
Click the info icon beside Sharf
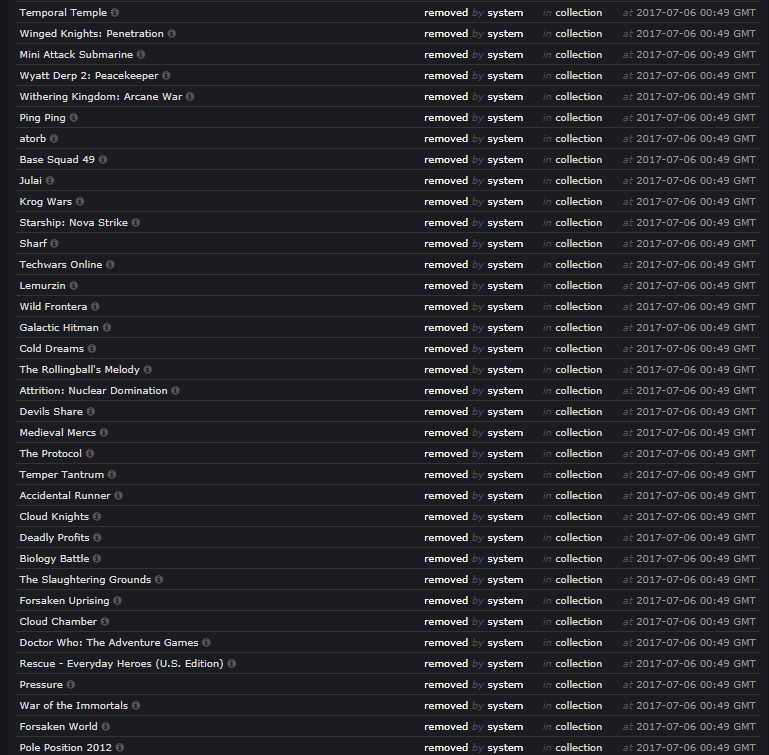[x=54, y=244]
